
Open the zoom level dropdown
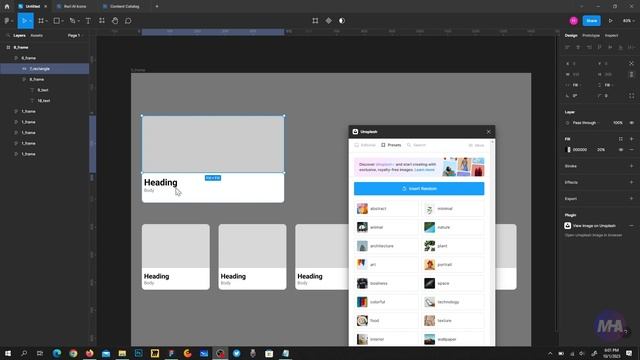pos(629,21)
